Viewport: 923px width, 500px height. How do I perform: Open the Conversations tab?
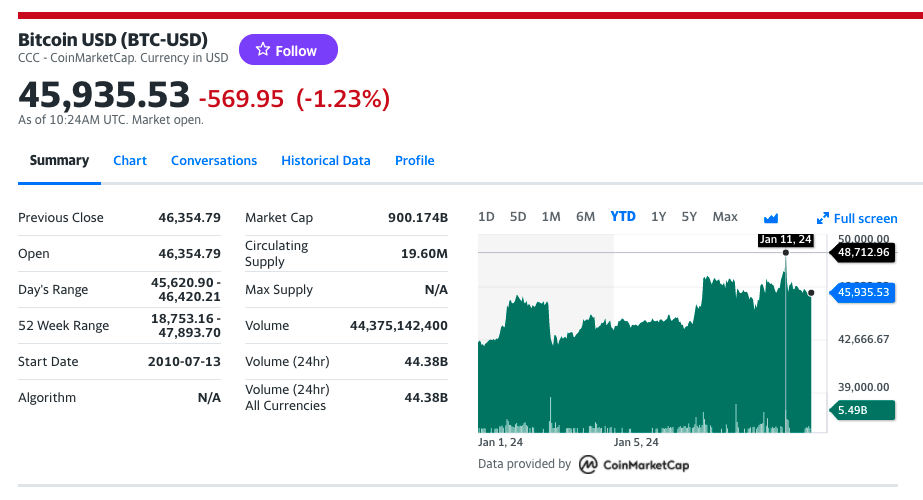(214, 161)
